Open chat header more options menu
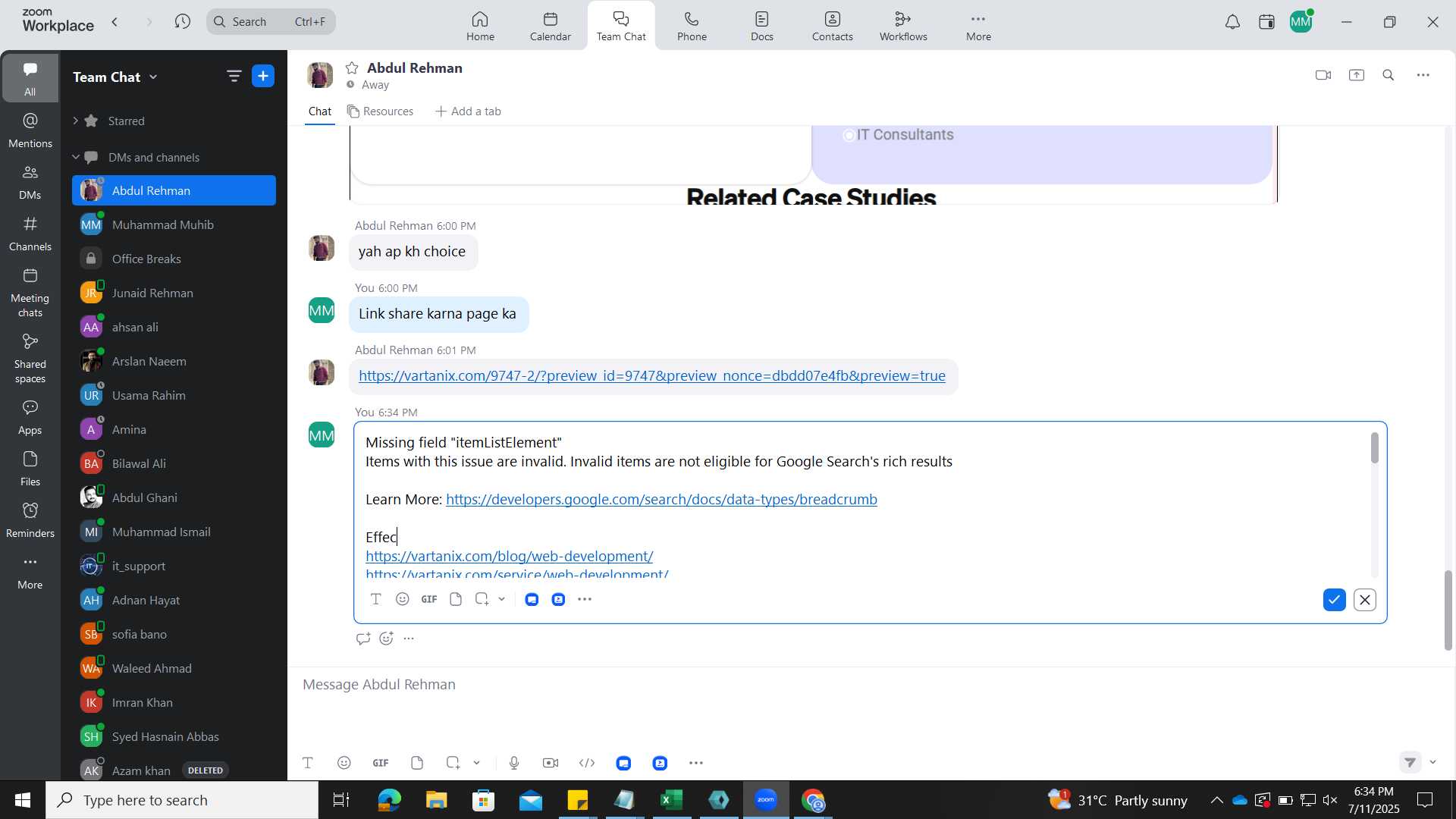1456x819 pixels. point(1423,75)
